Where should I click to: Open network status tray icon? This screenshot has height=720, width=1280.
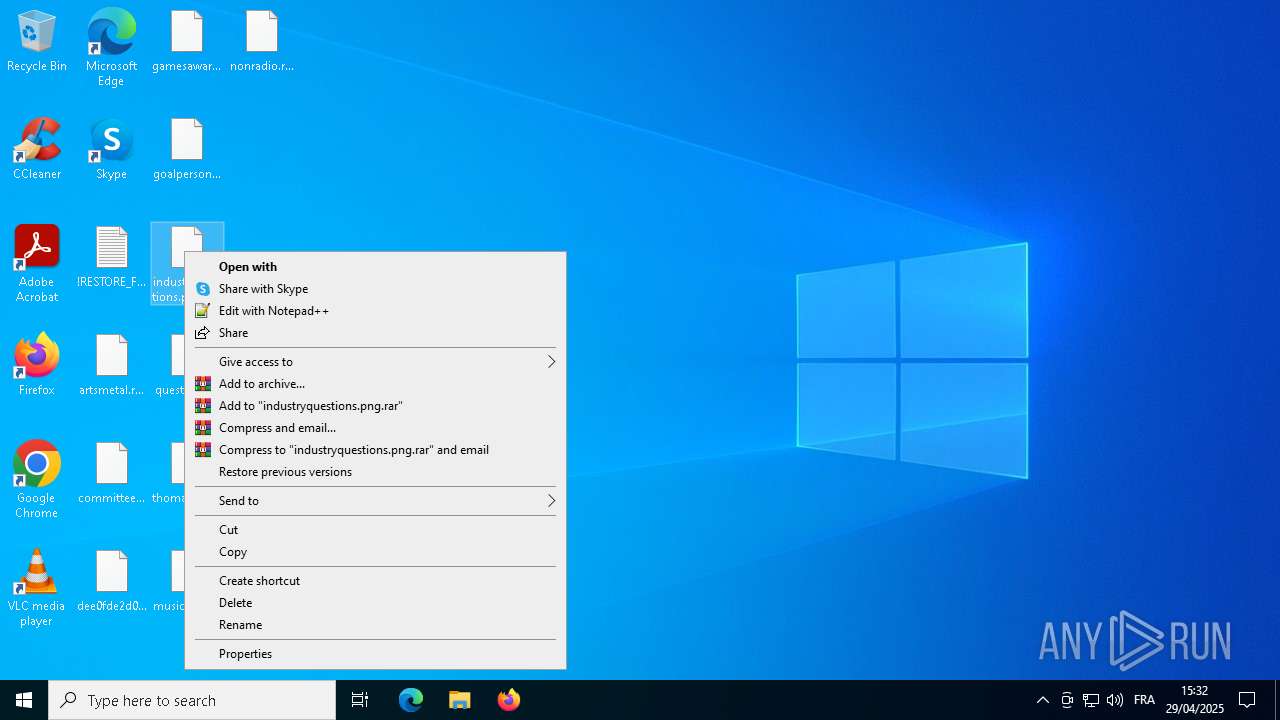[x=1091, y=700]
